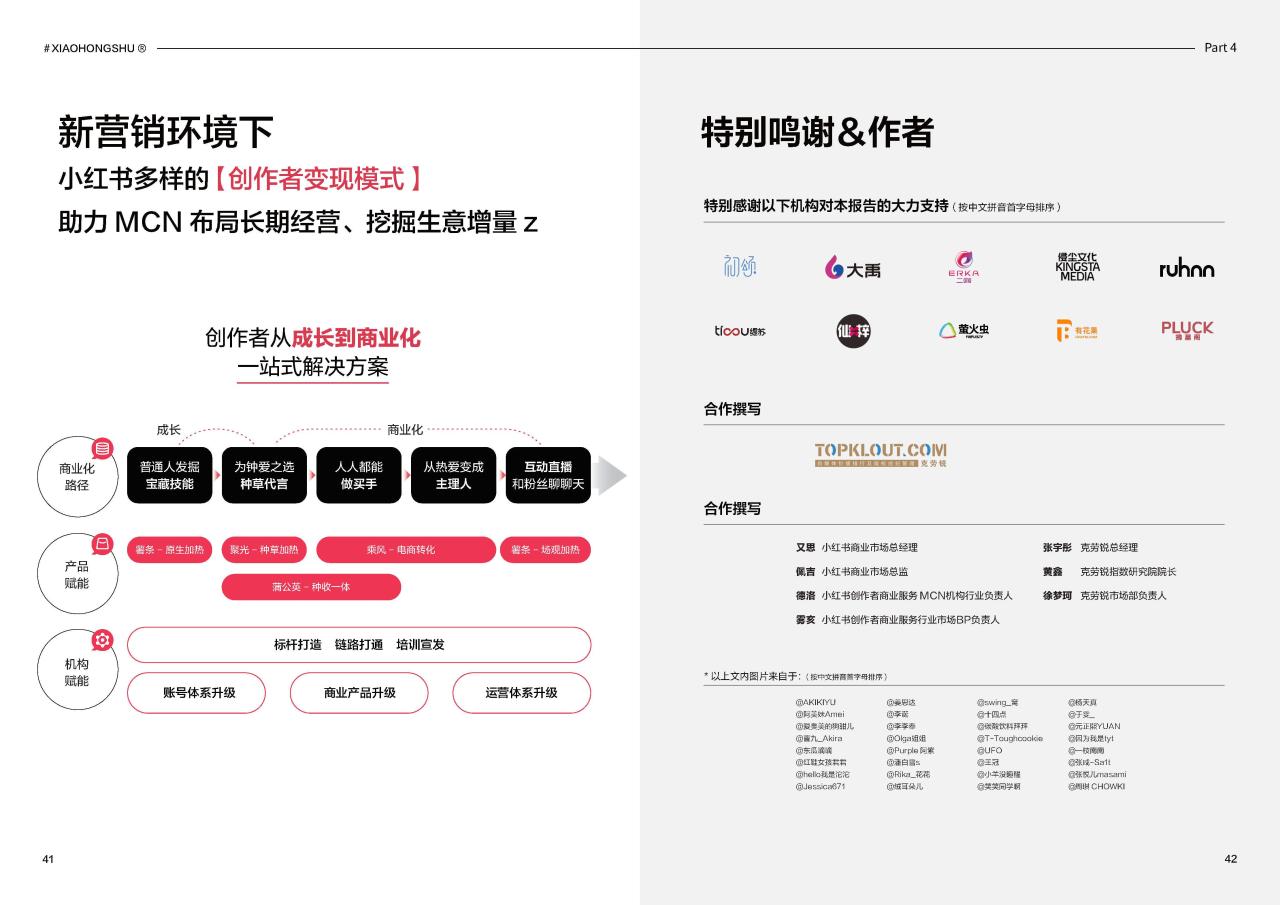Select the tidou 缇苏 logo

click(x=740, y=331)
